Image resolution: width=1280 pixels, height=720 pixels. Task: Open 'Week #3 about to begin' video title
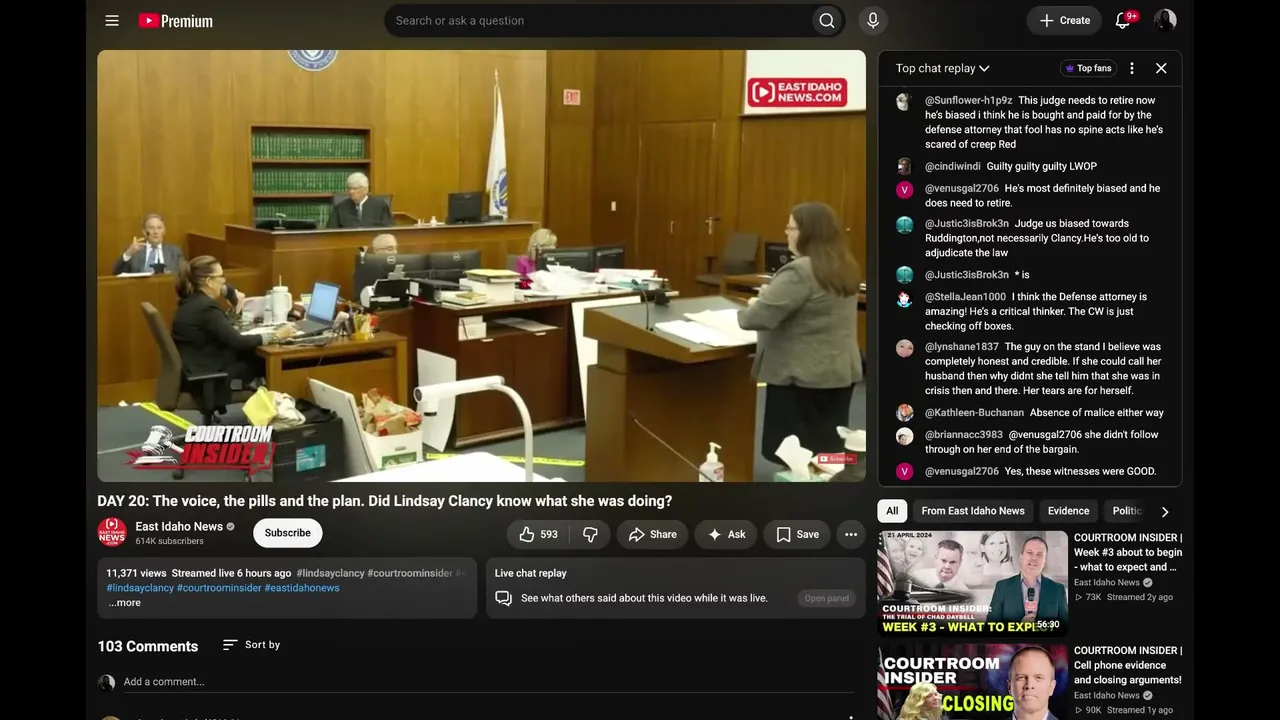click(x=1128, y=552)
